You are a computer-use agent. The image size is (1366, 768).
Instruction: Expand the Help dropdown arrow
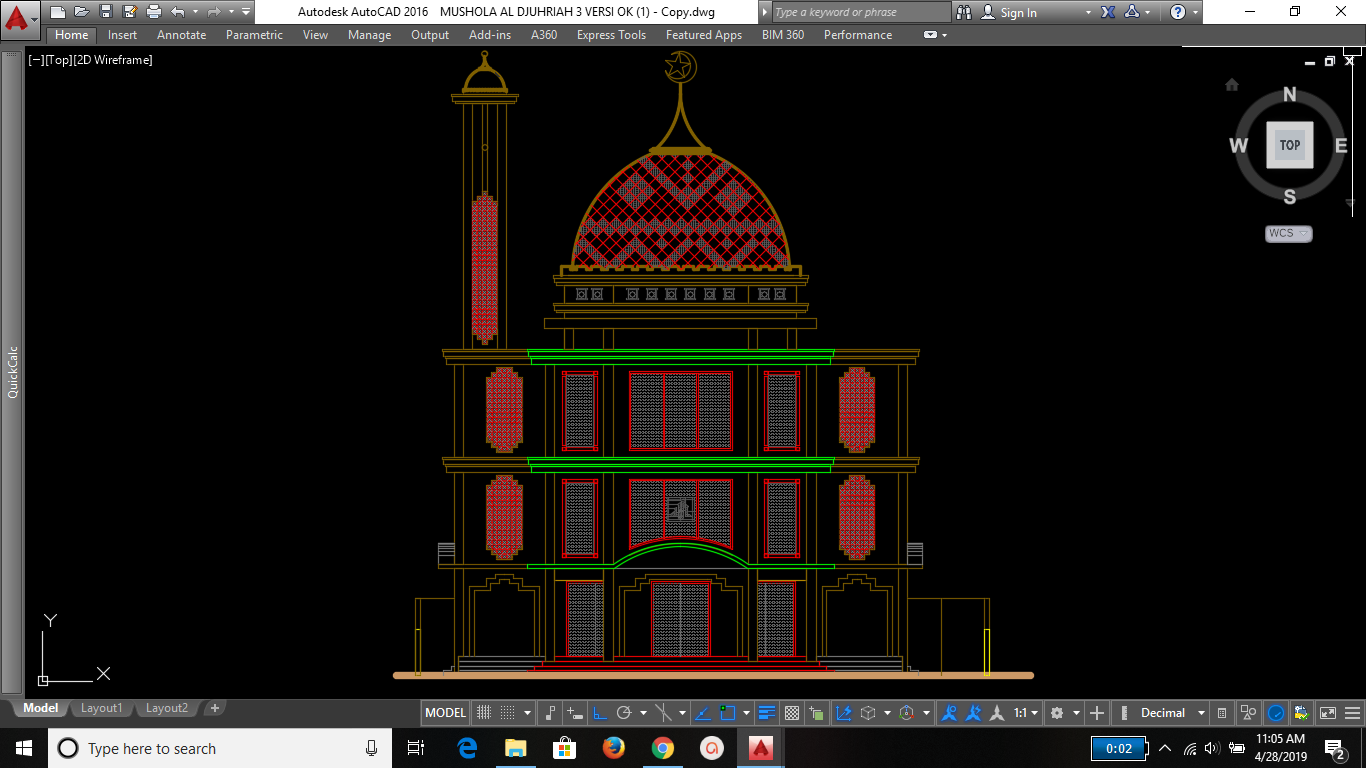tap(1195, 12)
